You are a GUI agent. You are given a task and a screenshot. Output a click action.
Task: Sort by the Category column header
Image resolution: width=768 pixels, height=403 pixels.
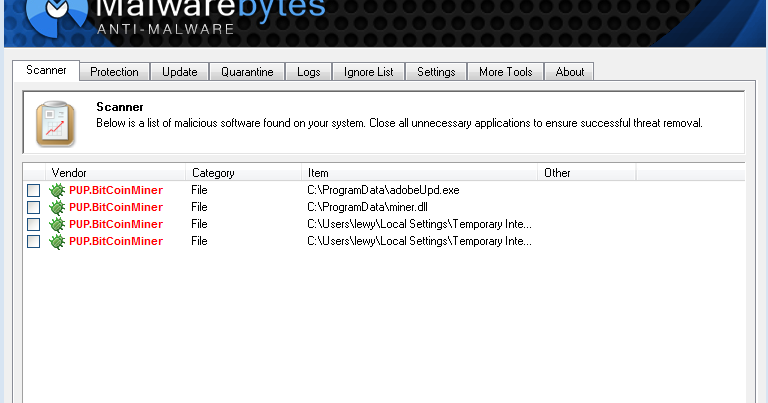(x=243, y=173)
